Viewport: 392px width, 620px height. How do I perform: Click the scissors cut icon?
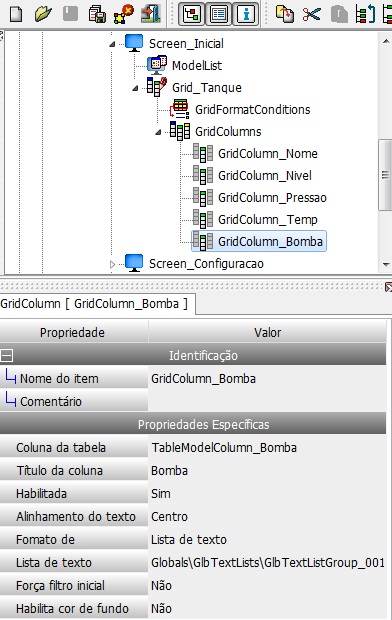(x=311, y=14)
